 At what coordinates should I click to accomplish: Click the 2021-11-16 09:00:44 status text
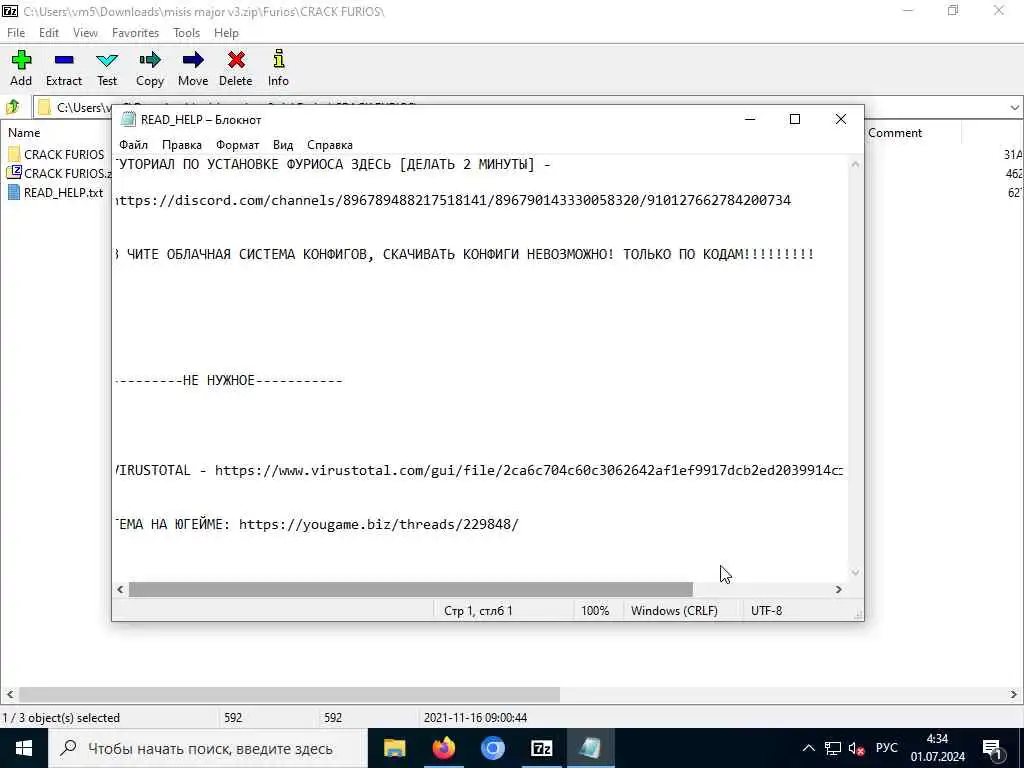click(x=475, y=718)
